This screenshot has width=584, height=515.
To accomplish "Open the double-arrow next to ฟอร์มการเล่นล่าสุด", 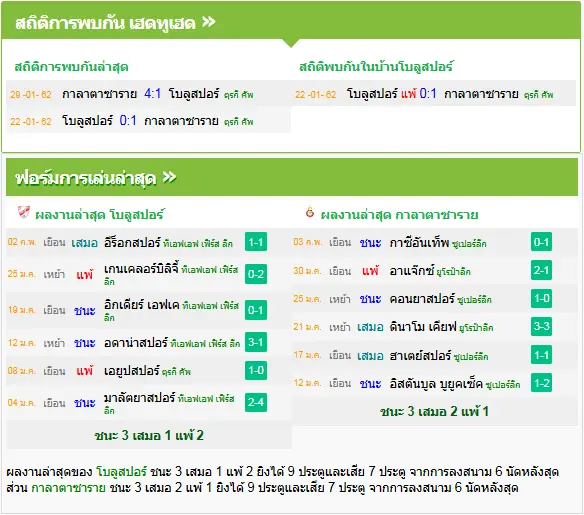I will point(169,177).
